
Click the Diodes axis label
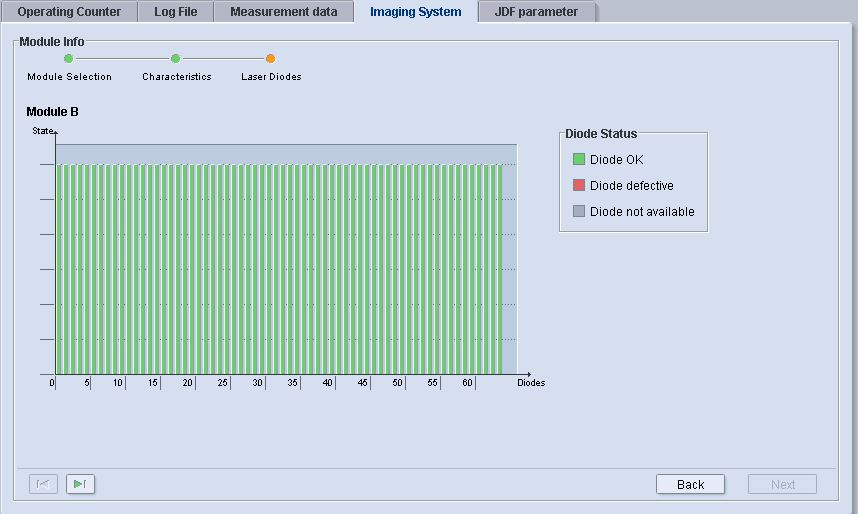click(x=531, y=383)
